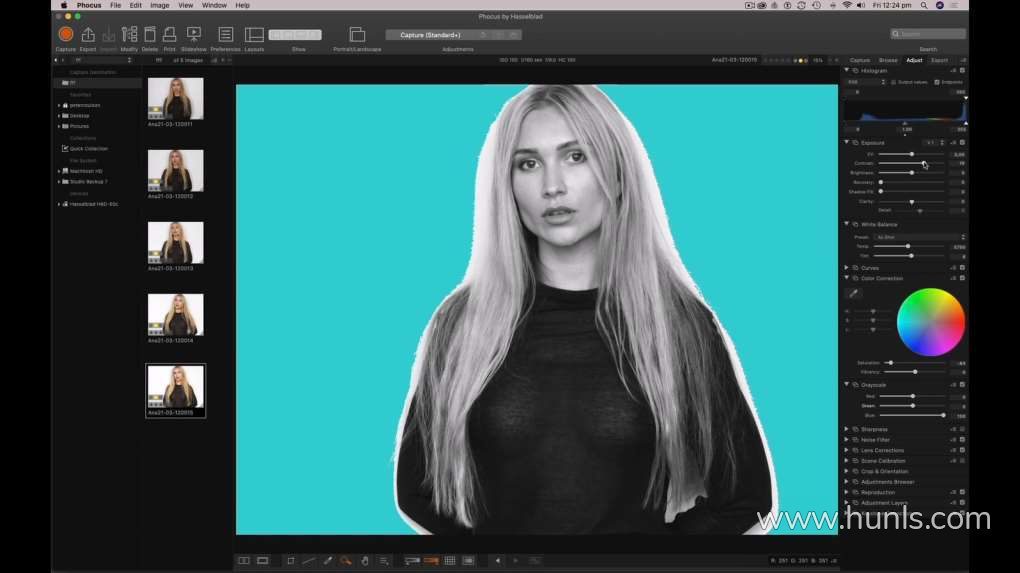Viewport: 1020px width, 573px height.
Task: Select thumbnail Ana21-03-120011
Action: (176, 98)
